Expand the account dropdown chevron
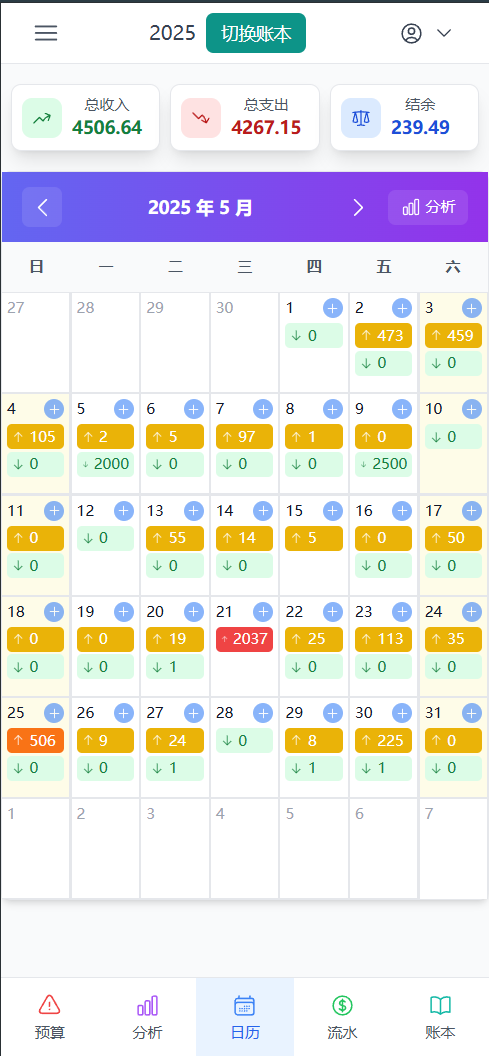The image size is (489, 1056). tap(444, 34)
